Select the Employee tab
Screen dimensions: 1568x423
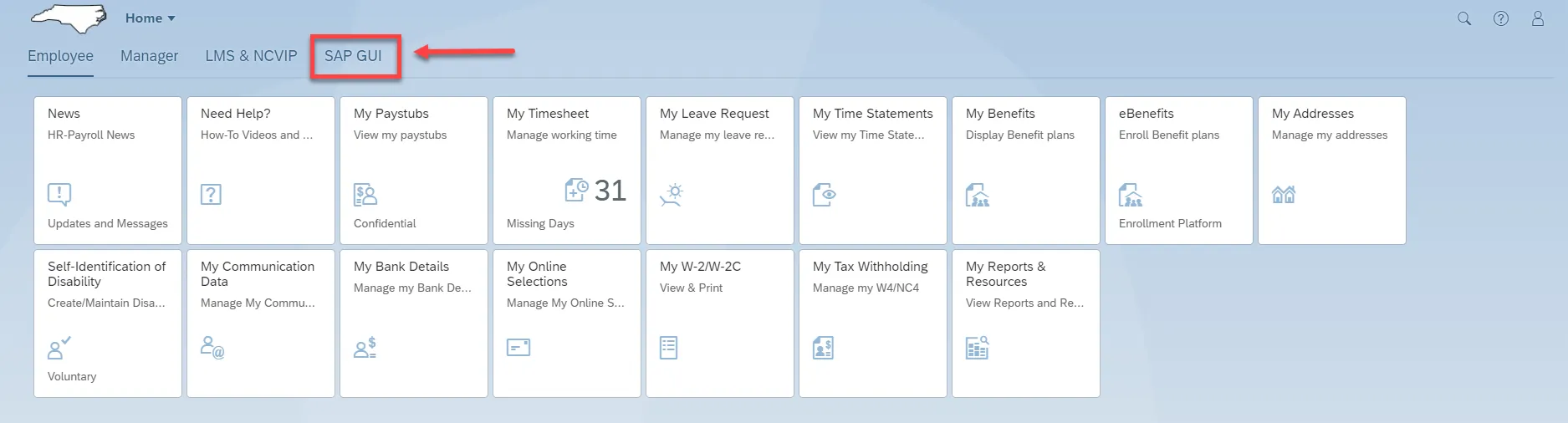(60, 56)
